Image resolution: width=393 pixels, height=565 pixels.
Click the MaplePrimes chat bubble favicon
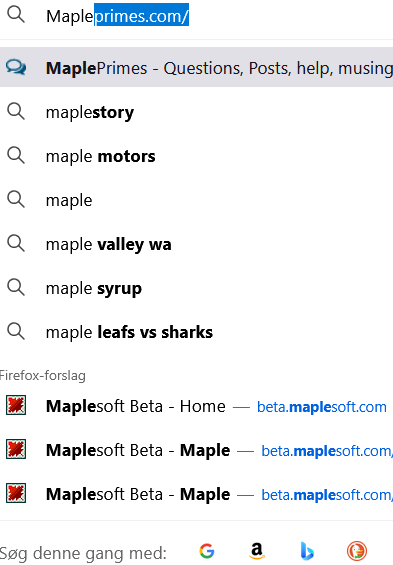click(16, 67)
